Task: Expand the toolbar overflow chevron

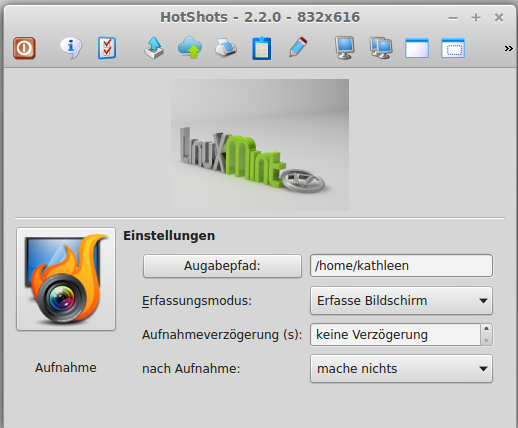Action: (x=508, y=49)
